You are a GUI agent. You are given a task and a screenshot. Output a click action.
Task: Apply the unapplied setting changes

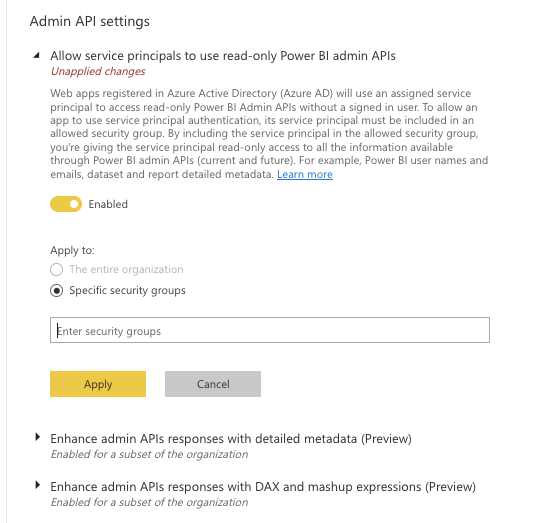(98, 384)
